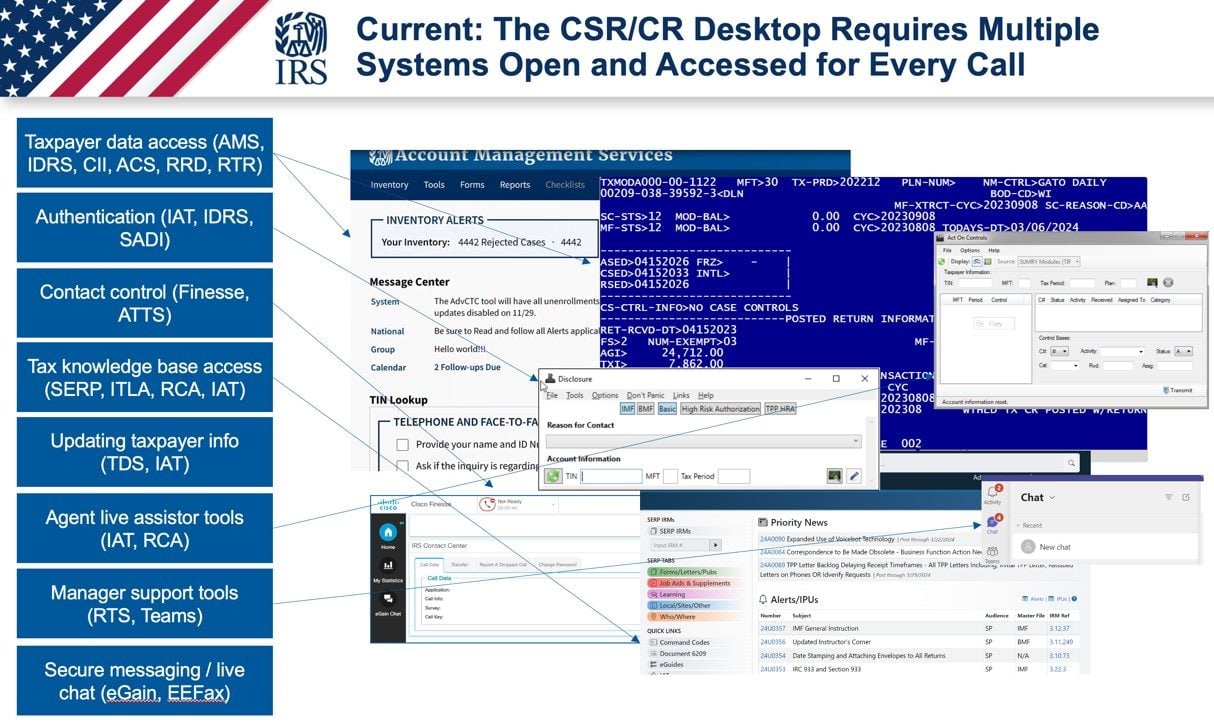Switch to the Transfer tab in Finesse
Image resolution: width=1214 pixels, height=724 pixels.
click(x=459, y=564)
